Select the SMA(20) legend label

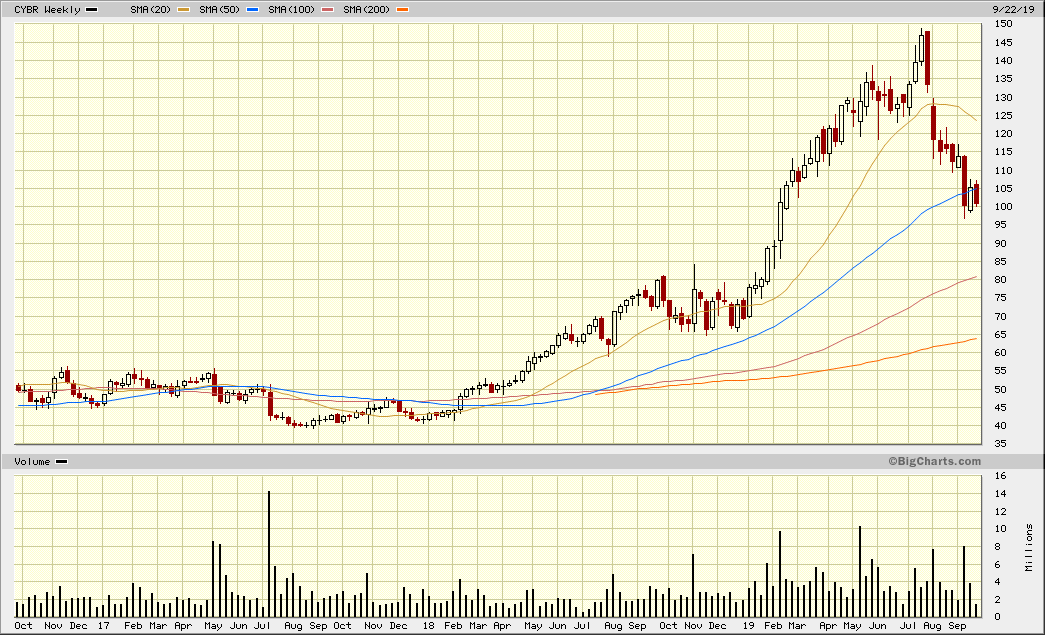(151, 9)
